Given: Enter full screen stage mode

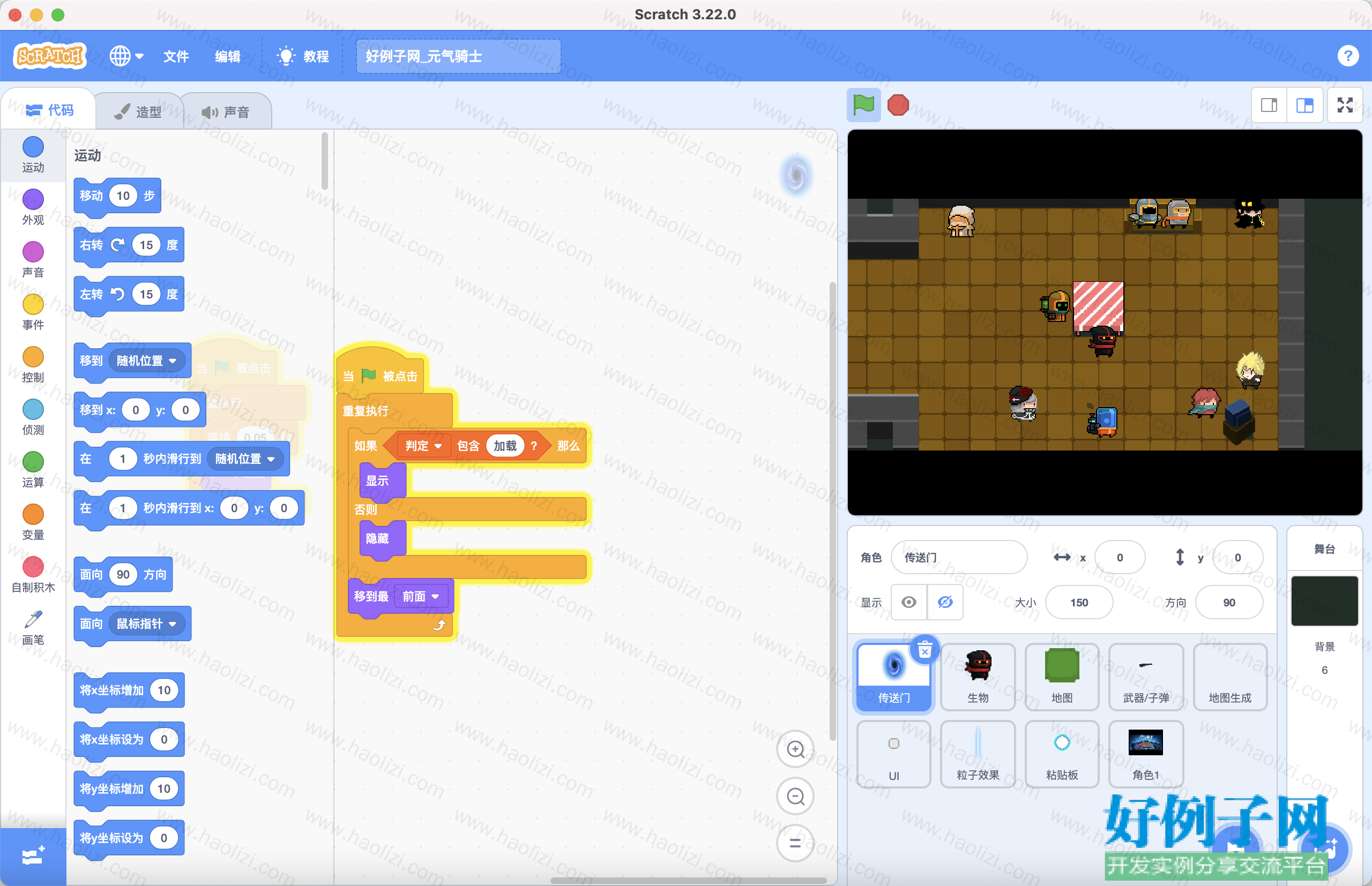Looking at the screenshot, I should point(1345,104).
